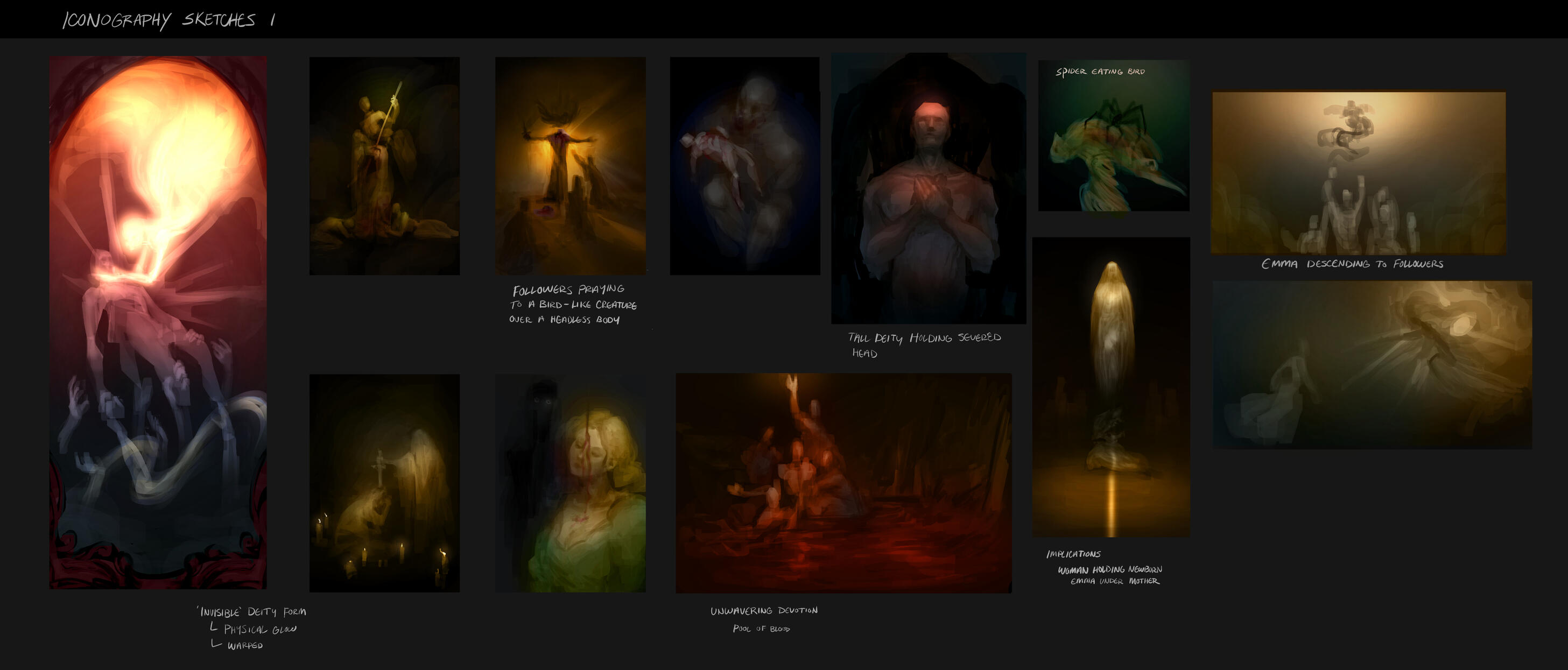Click the 'Implications' handwritten note
1568x670 pixels.
(1073, 554)
